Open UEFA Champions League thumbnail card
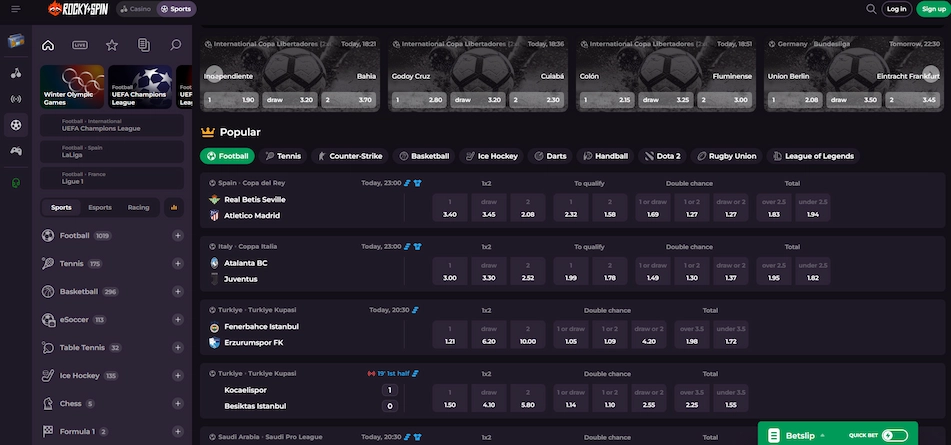Image resolution: width=951 pixels, height=445 pixels. click(140, 87)
